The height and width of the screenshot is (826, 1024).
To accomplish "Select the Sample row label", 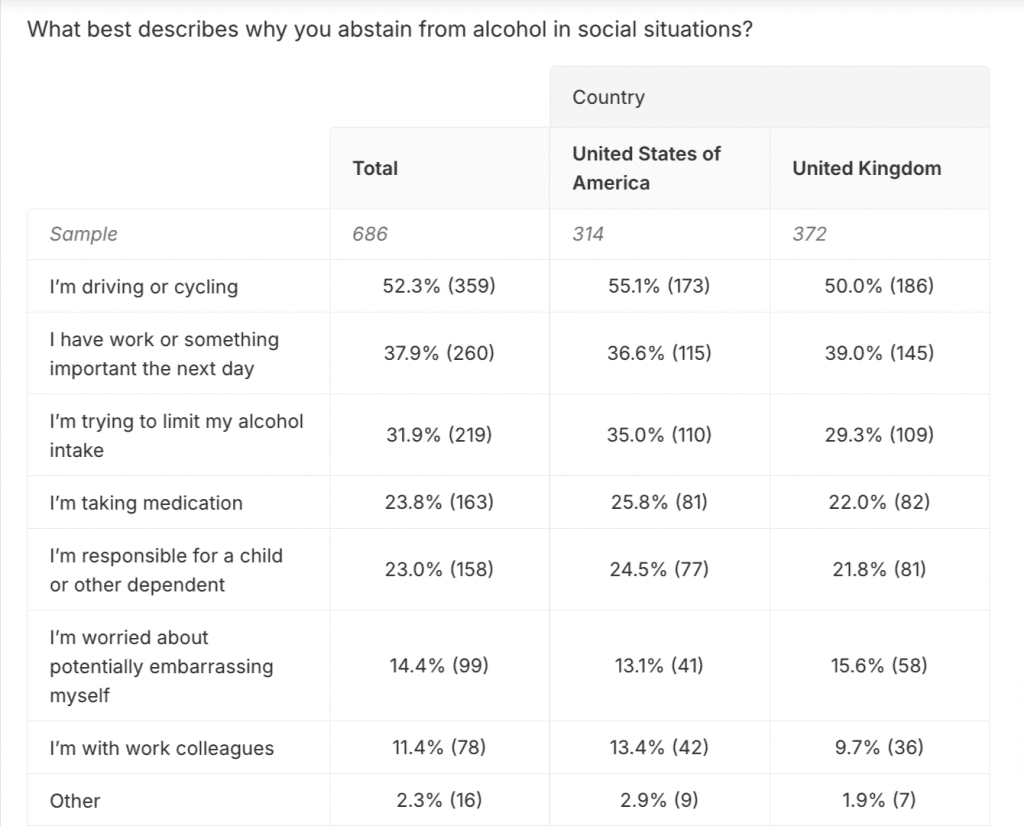I will [84, 234].
